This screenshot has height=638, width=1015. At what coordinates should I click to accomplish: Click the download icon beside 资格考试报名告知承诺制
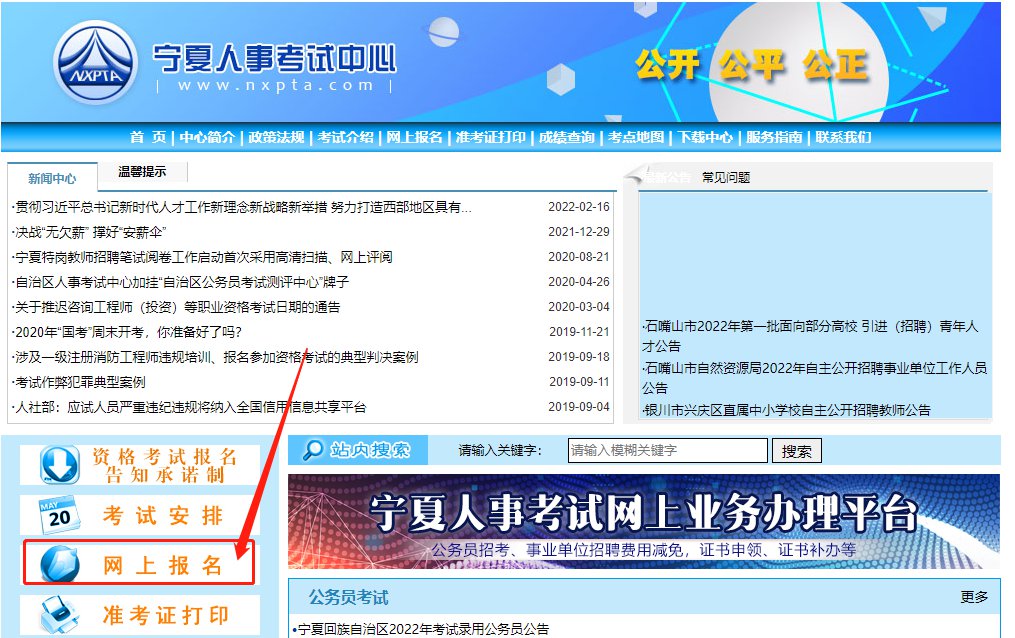pyautogui.click(x=60, y=465)
